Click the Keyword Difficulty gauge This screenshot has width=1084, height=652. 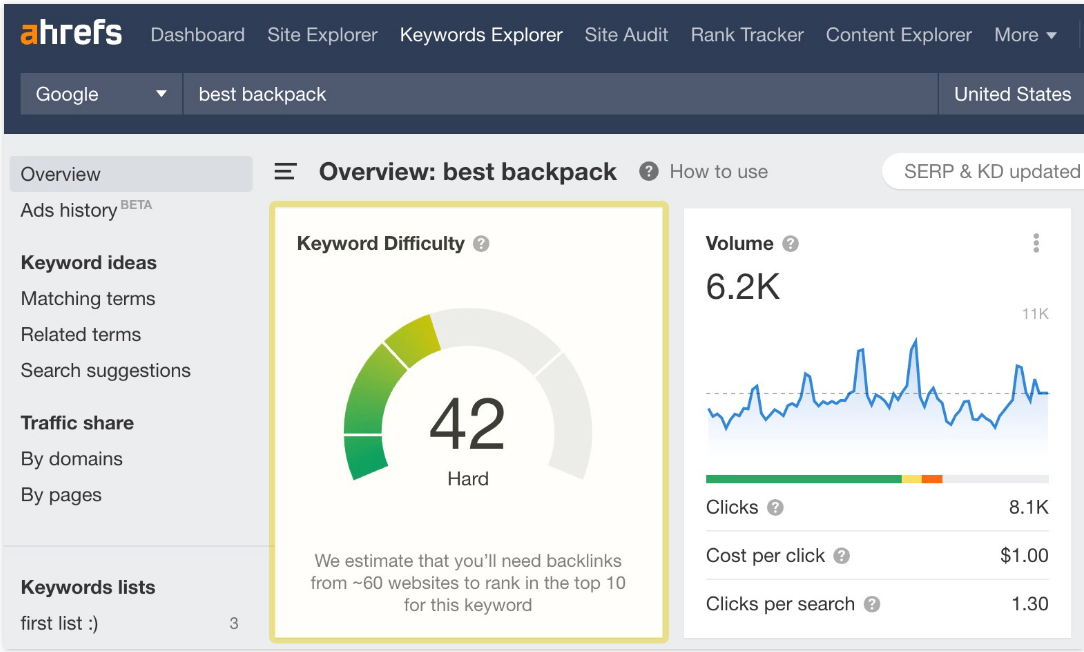(x=468, y=394)
